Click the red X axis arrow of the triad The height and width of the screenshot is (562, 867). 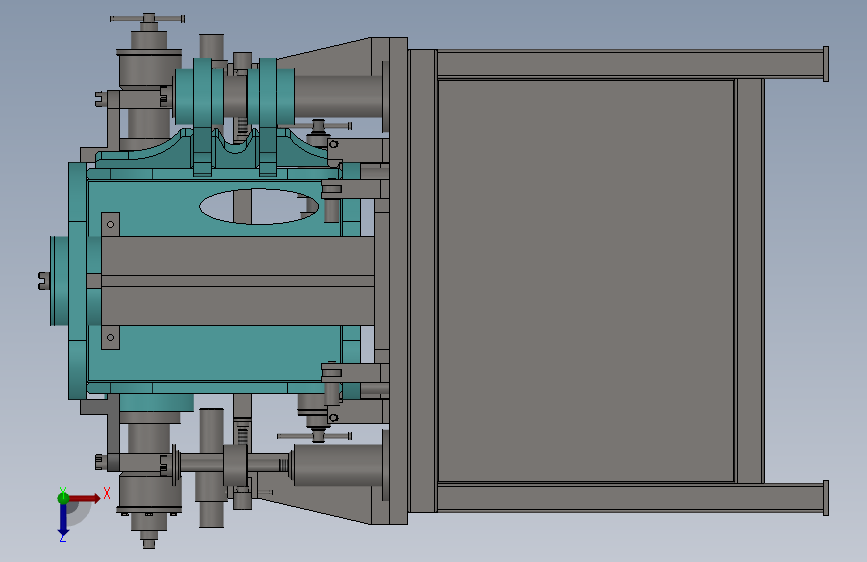[84, 498]
